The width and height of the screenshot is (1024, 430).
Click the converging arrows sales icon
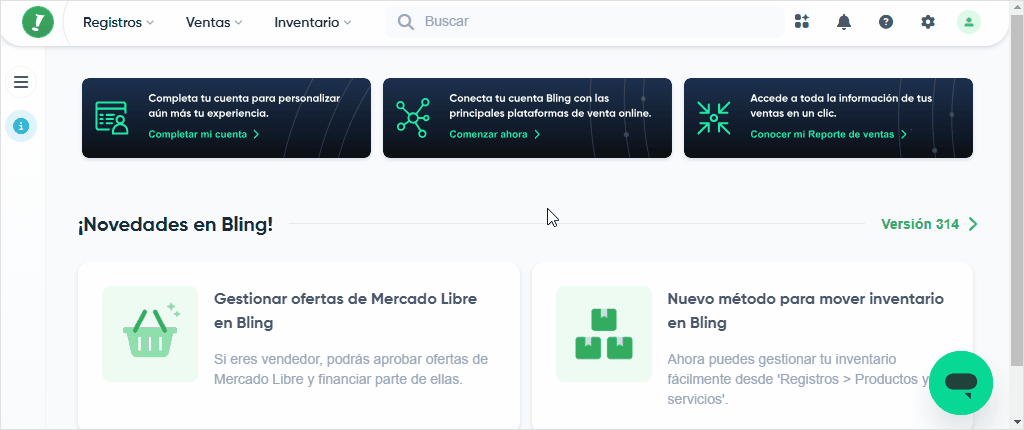[x=714, y=118]
